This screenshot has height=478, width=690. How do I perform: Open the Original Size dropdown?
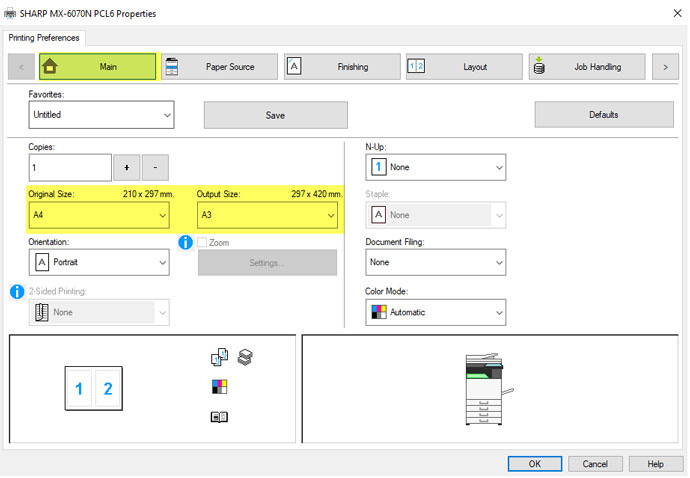coord(99,215)
